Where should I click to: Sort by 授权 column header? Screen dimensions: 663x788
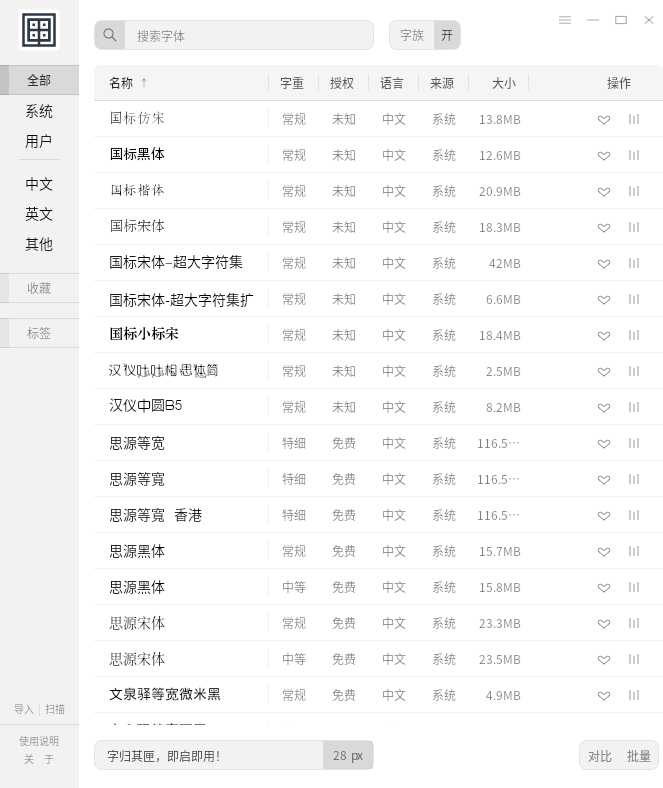[342, 83]
